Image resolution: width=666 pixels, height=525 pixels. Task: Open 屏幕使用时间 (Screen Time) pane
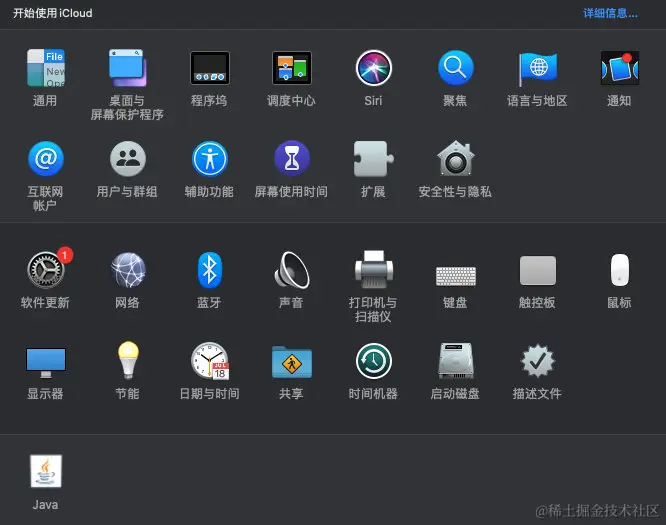click(291, 158)
